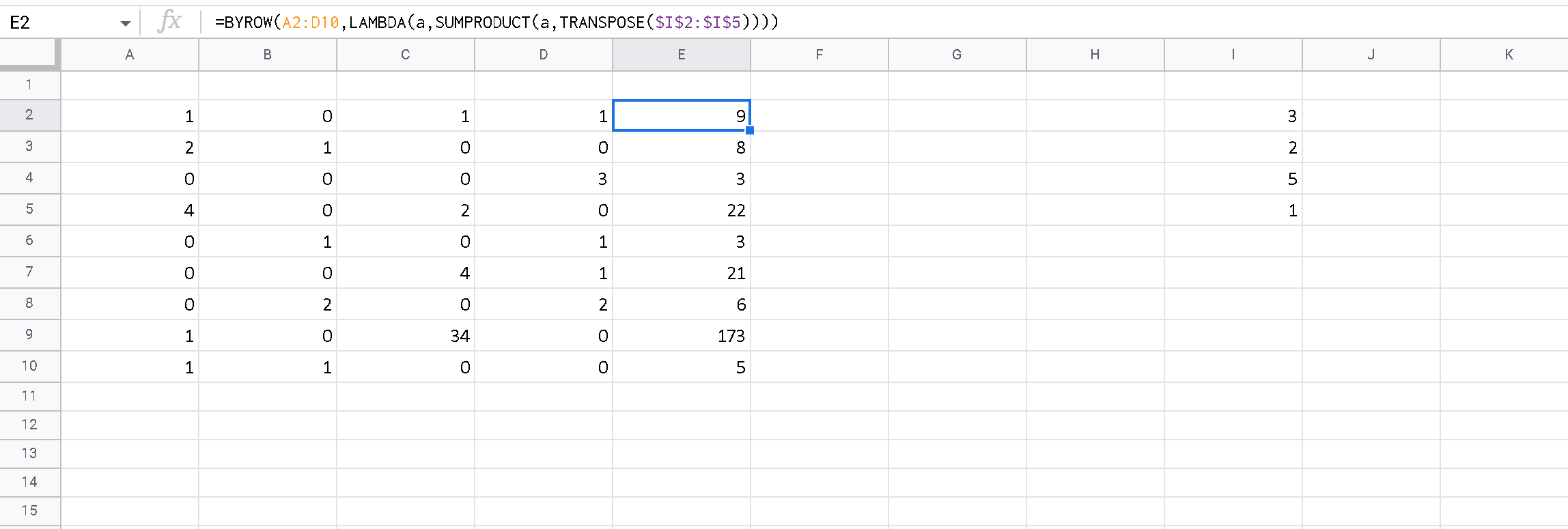Select column I header
Screen dimensions: 1568x529
1233,55
